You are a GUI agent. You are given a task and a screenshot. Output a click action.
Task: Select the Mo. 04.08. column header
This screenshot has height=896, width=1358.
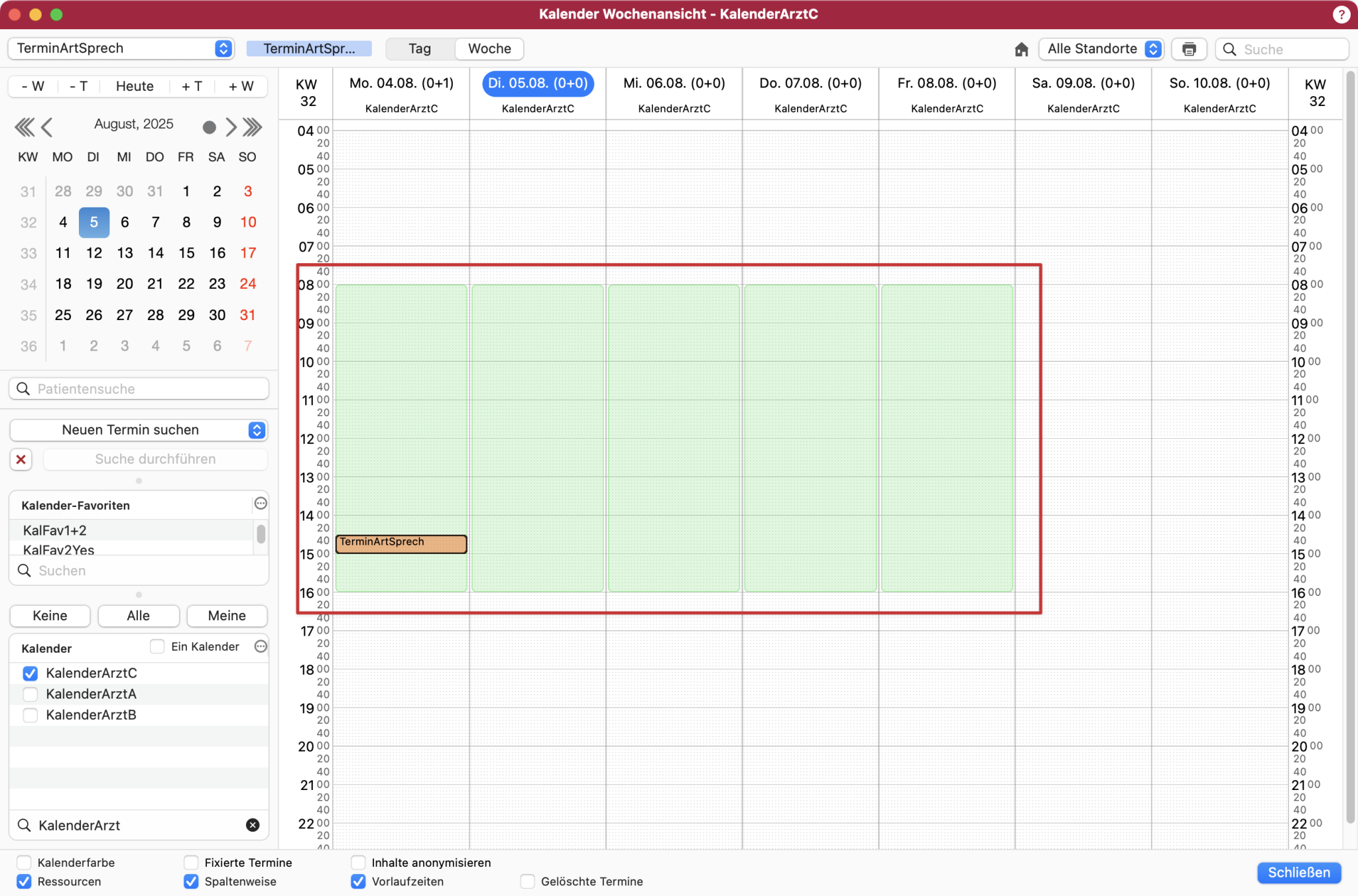[401, 84]
